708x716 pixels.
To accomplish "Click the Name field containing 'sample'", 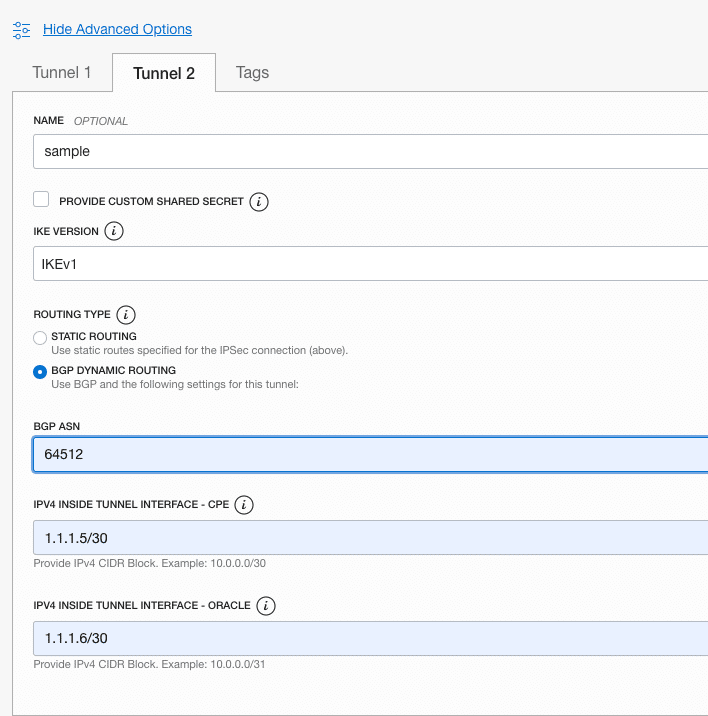I will pyautogui.click(x=370, y=152).
